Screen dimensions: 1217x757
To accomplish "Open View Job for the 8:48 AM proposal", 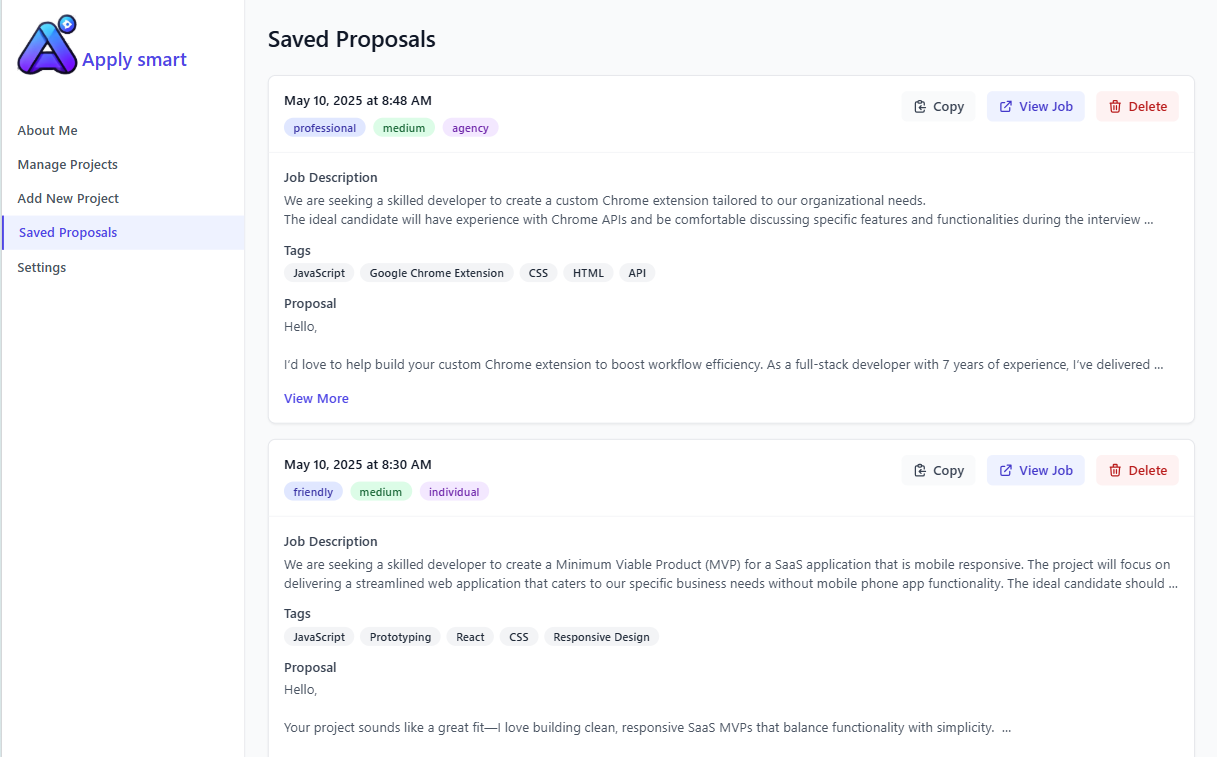I will (1035, 107).
